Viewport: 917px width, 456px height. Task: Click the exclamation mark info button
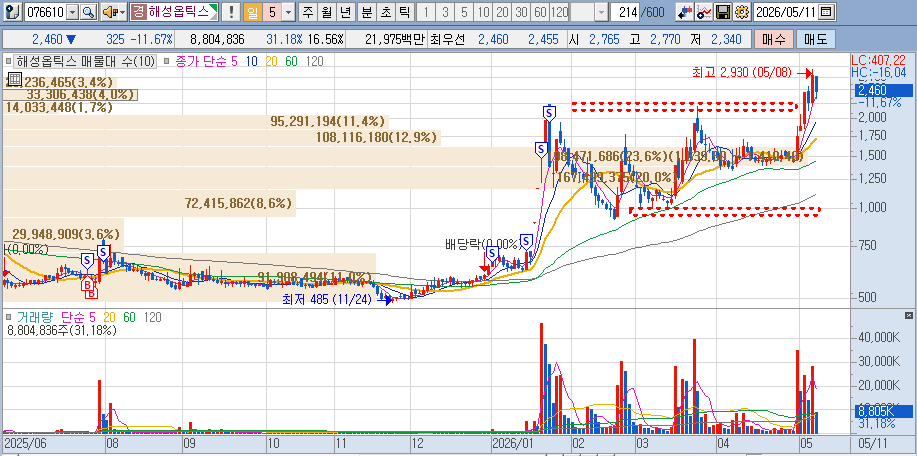[x=232, y=11]
